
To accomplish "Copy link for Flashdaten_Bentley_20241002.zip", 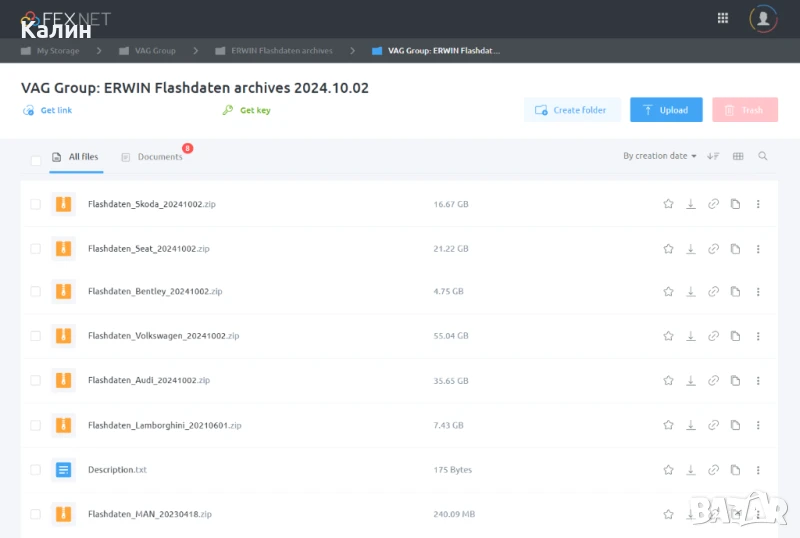I will click(713, 292).
